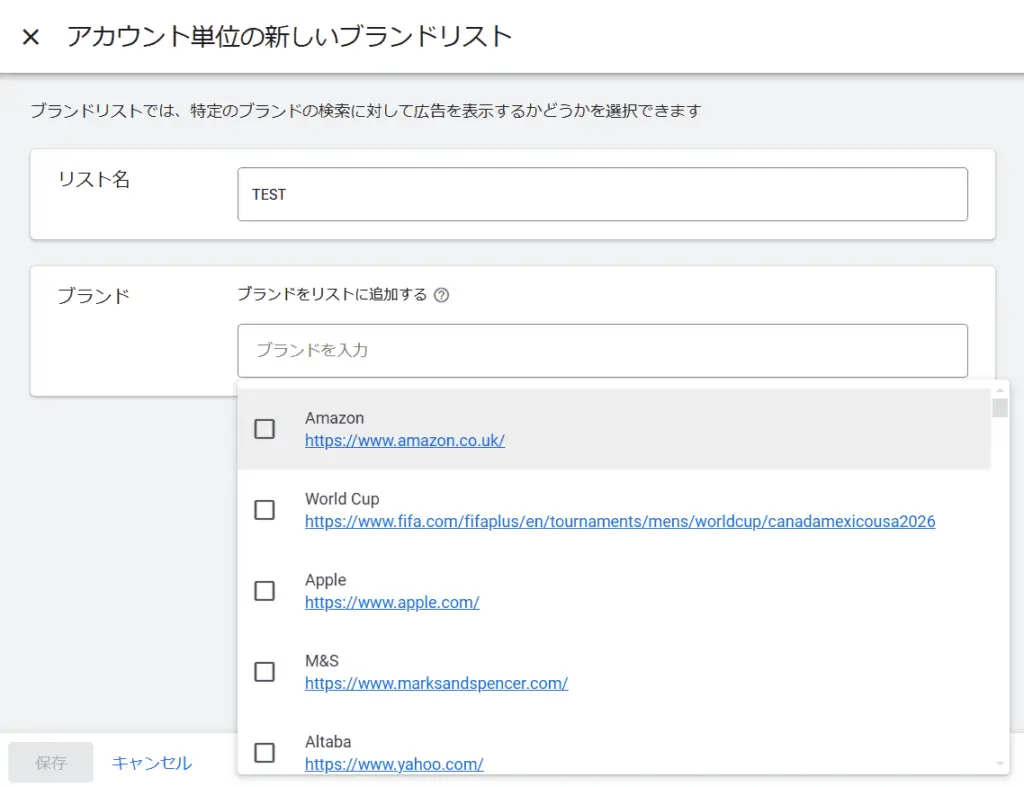This screenshot has height=787, width=1024.
Task: Enable the M&S brand checkbox
Action: pos(264,672)
